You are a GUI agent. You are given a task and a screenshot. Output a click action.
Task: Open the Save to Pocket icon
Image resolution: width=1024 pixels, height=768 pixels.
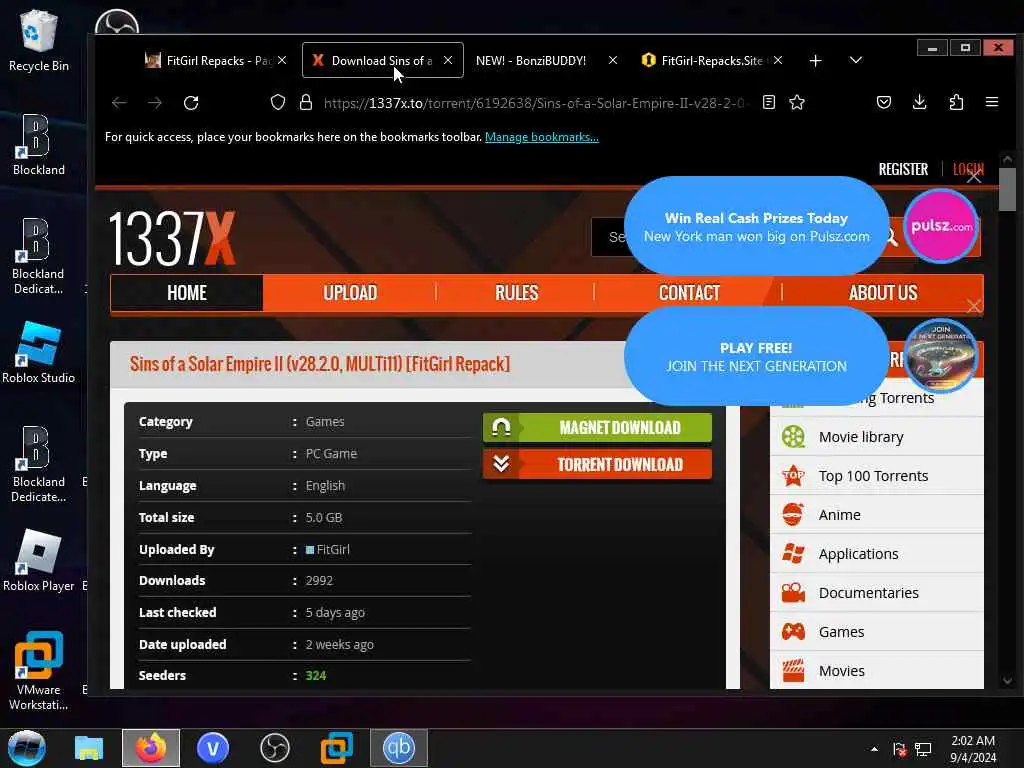(884, 103)
